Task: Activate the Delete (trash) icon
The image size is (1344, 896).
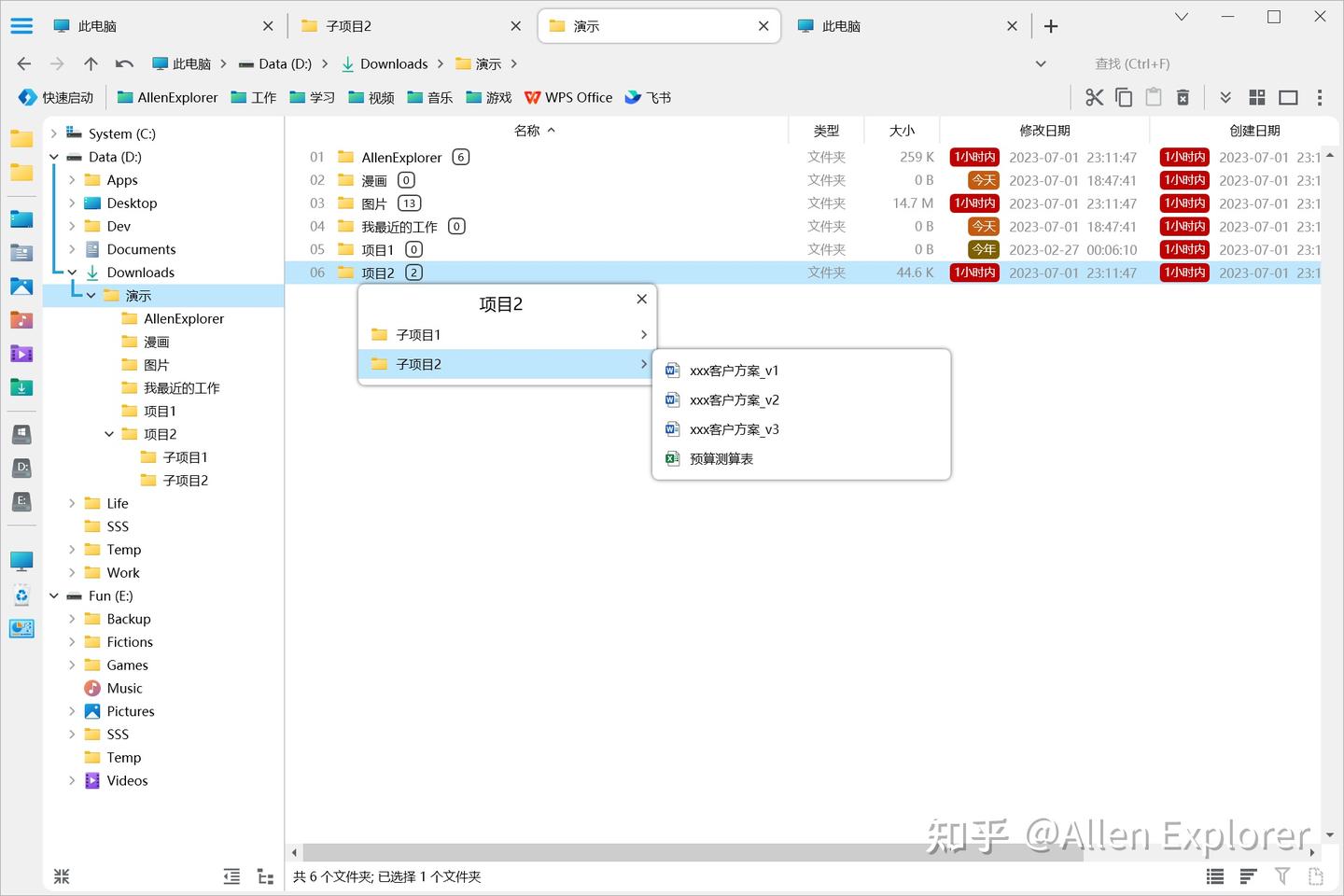Action: [1183, 96]
